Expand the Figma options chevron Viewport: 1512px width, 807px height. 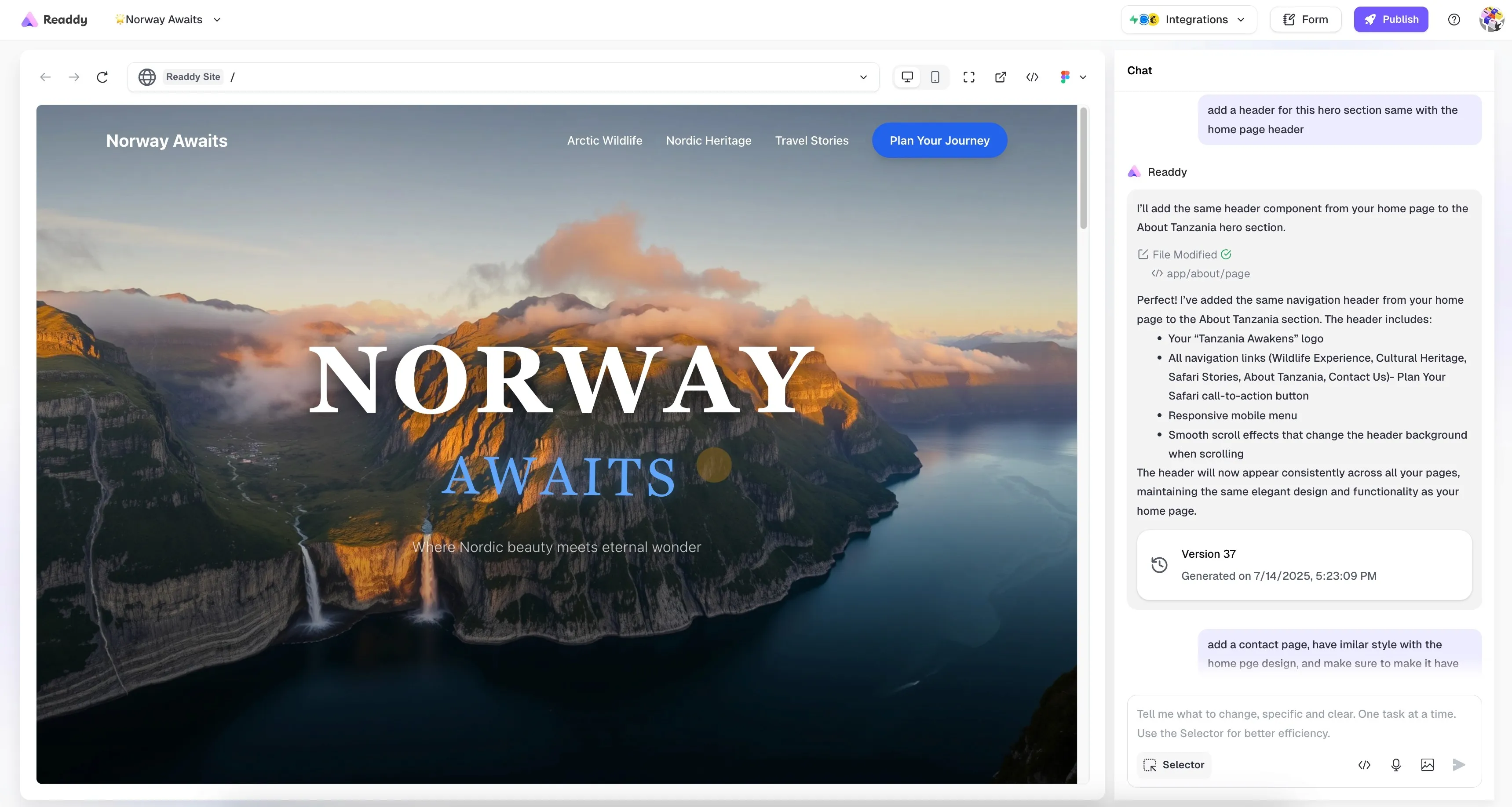point(1083,77)
